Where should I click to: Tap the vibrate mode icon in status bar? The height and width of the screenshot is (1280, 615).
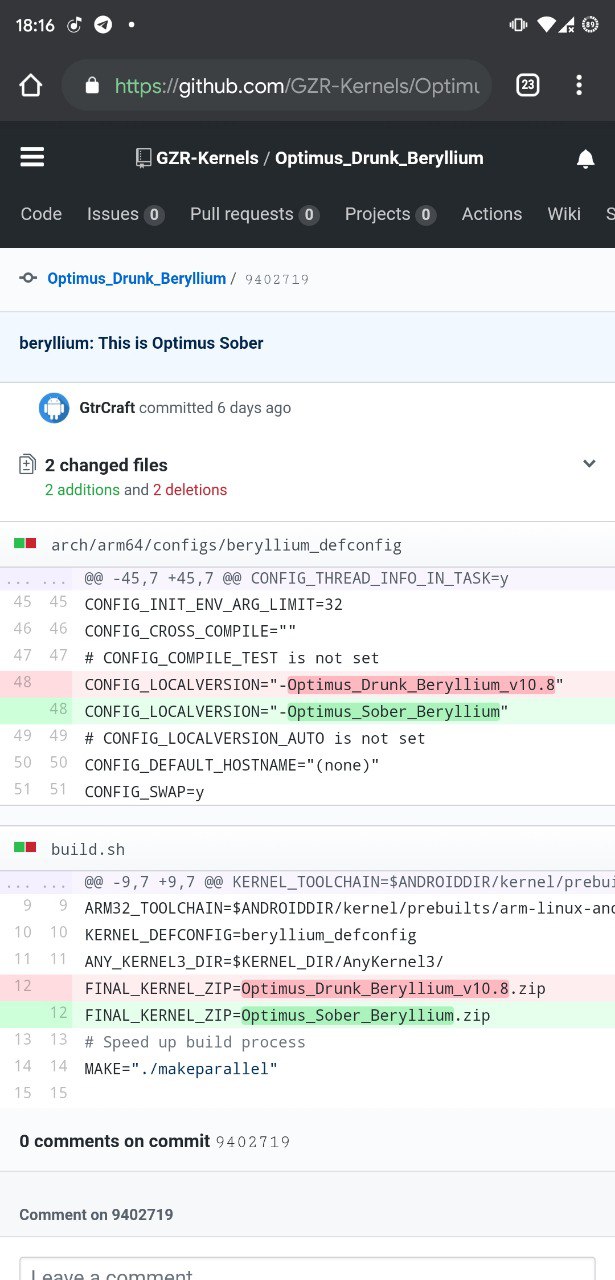click(x=518, y=25)
